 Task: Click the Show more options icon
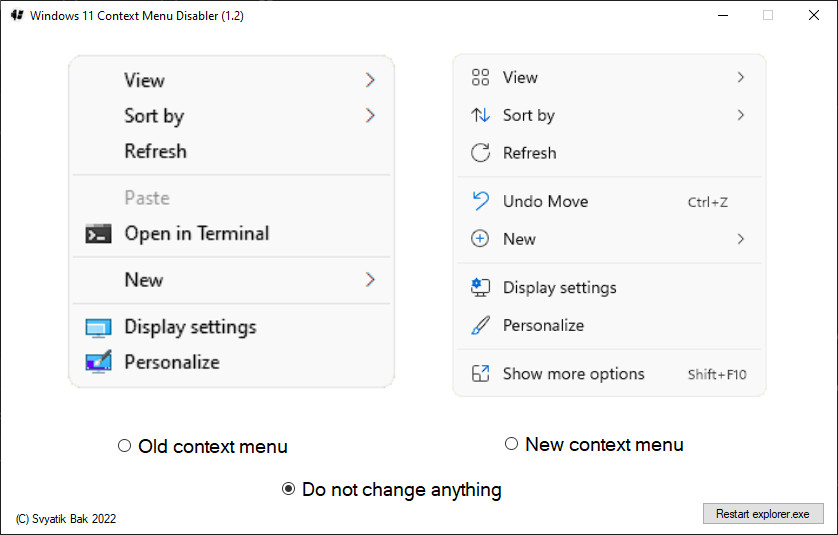[480, 374]
